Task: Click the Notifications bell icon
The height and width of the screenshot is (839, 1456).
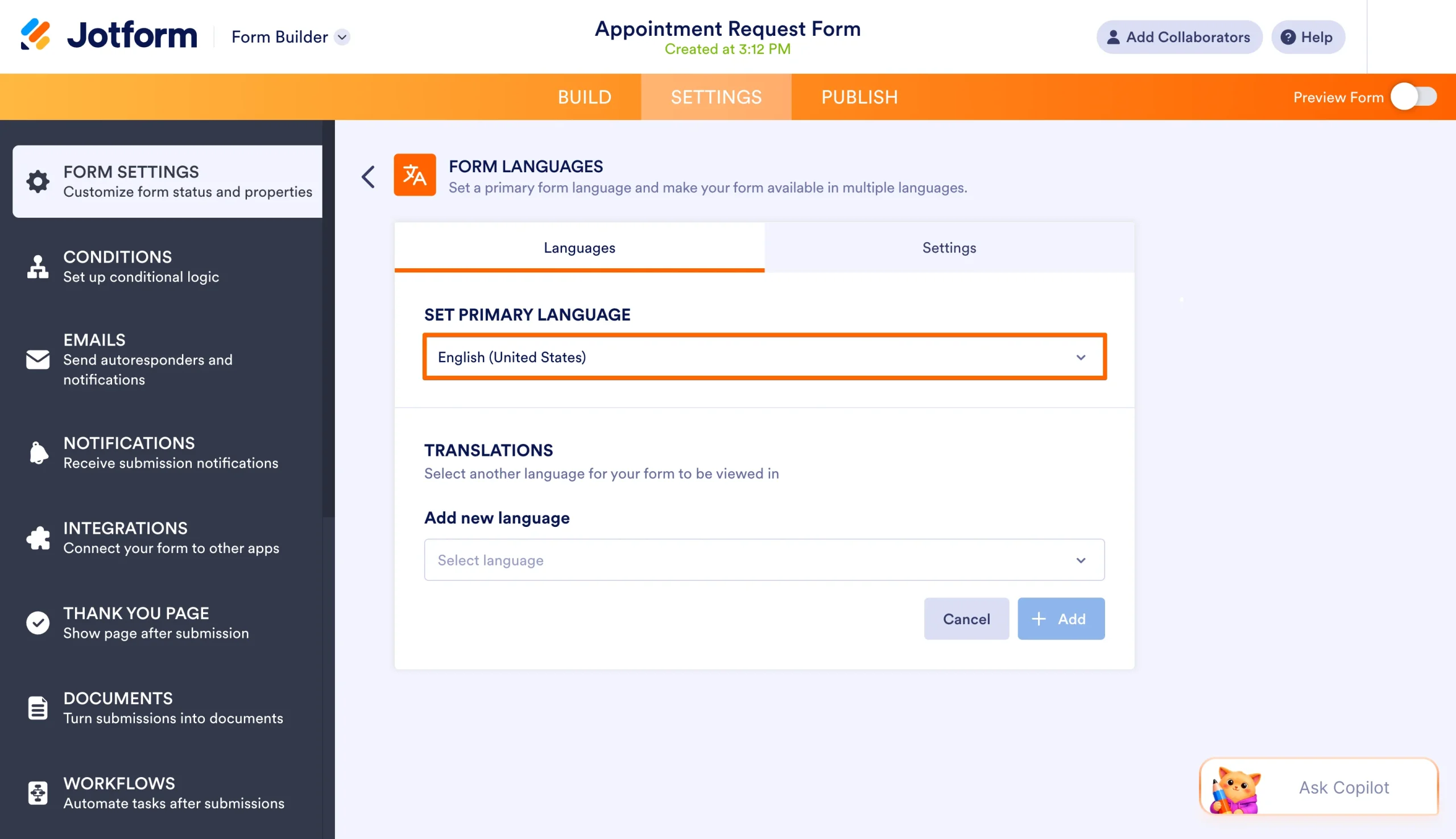Action: (38, 452)
